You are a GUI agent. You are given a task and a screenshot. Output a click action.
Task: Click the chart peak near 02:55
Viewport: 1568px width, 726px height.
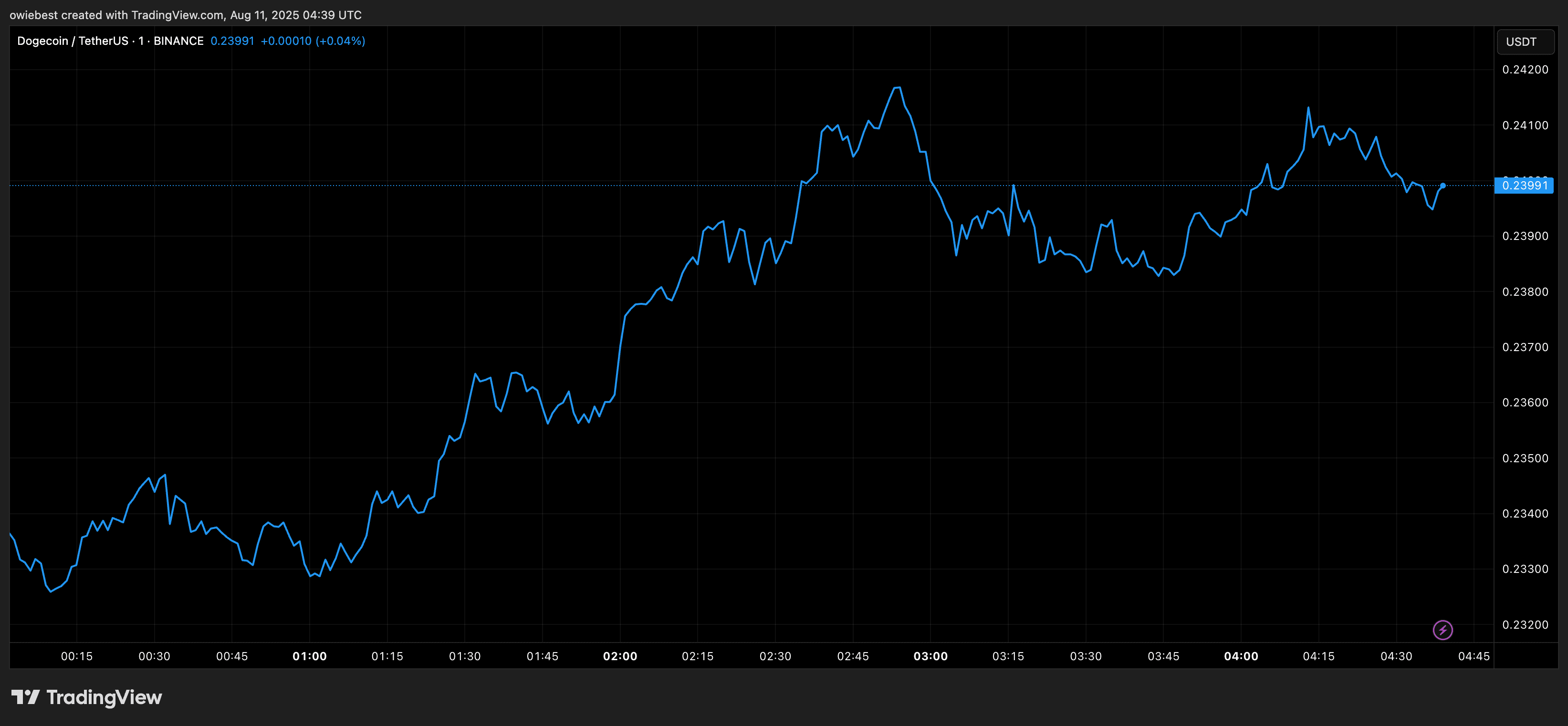pos(897,88)
